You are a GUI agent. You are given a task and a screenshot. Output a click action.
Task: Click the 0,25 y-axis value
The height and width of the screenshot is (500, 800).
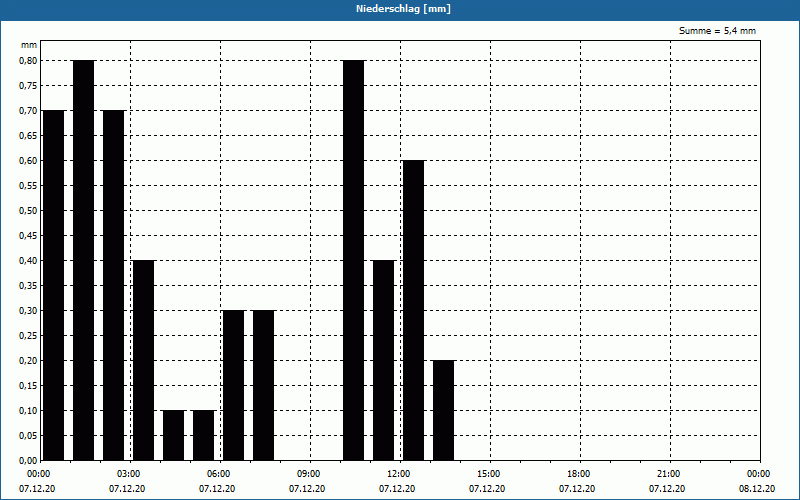click(x=28, y=335)
